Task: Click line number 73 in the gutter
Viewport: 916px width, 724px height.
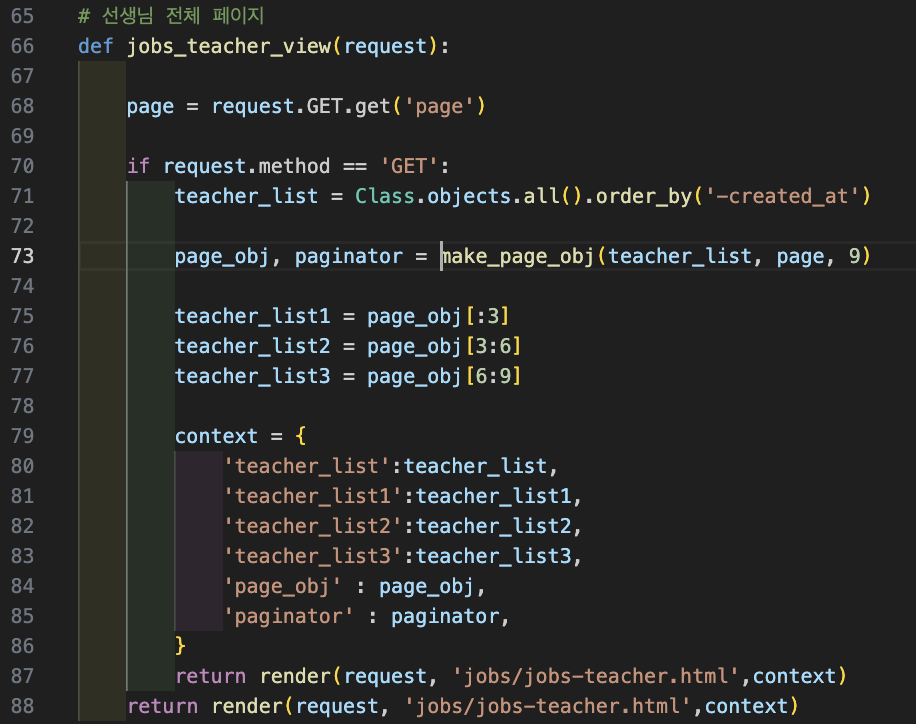Action: (x=22, y=256)
